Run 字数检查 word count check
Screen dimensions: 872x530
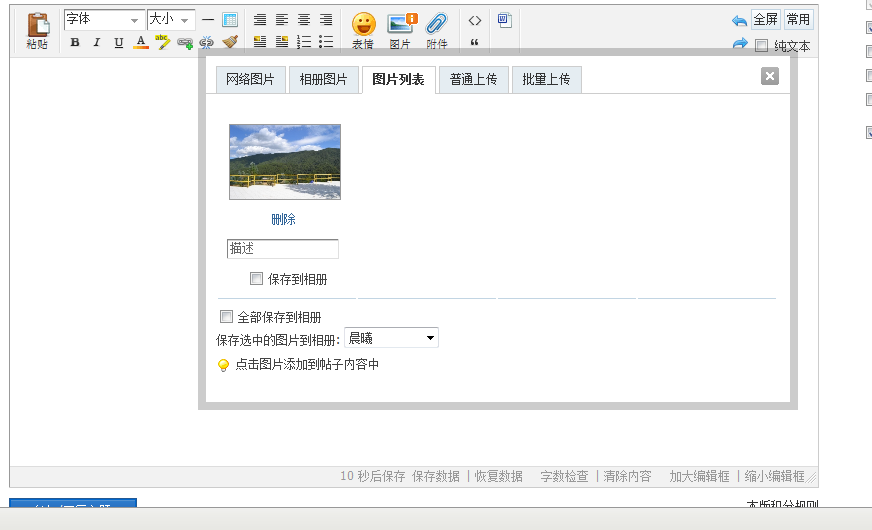(x=564, y=477)
